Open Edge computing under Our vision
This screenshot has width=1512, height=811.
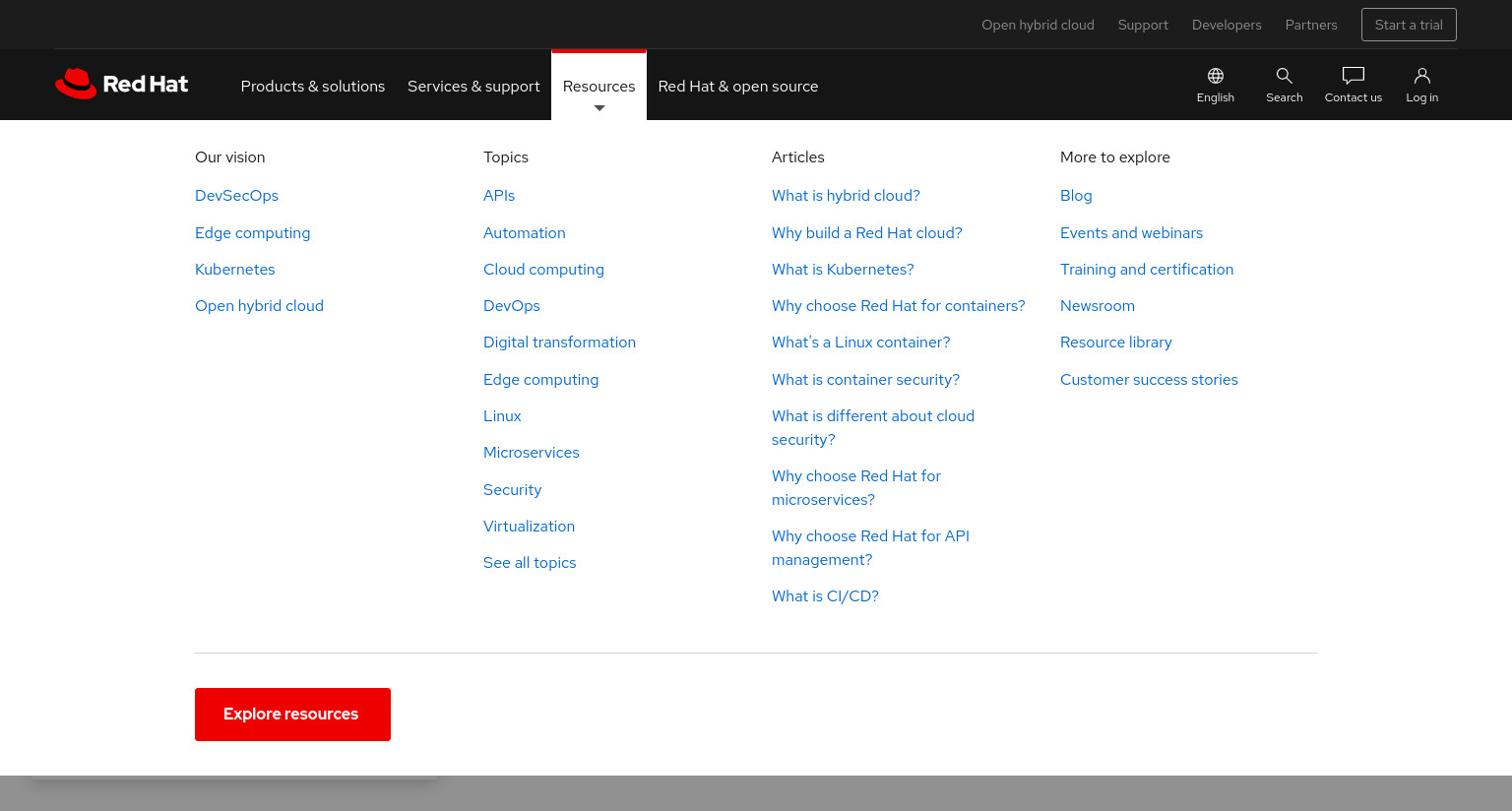coord(252,233)
